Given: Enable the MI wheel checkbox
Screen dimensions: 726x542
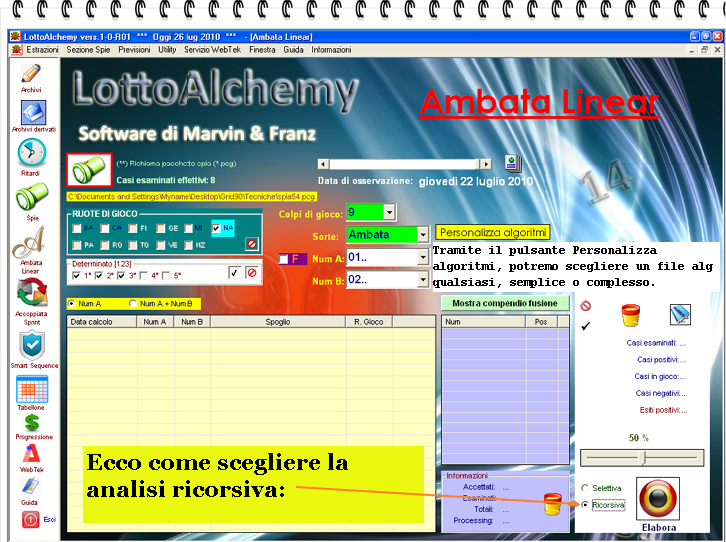Looking at the screenshot, I should [188, 228].
